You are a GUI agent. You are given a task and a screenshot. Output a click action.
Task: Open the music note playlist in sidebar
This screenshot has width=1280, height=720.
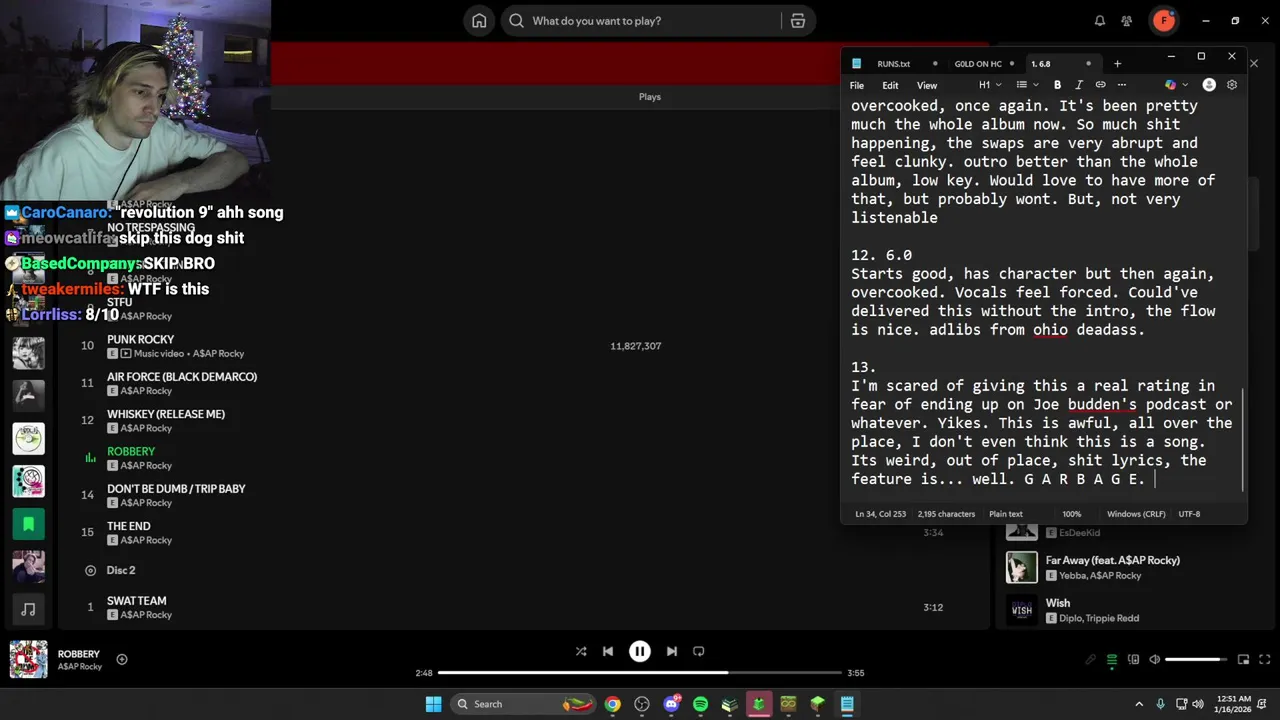(28, 609)
